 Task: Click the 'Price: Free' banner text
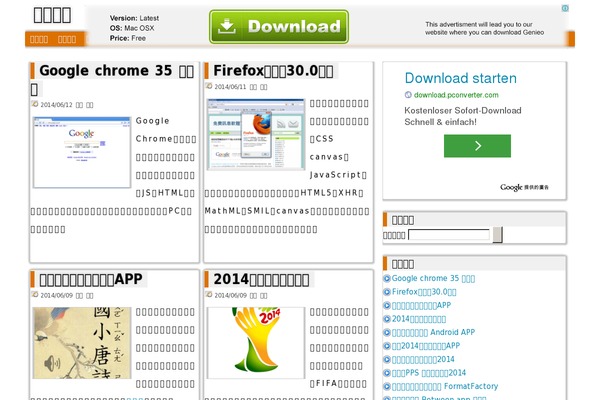pyautogui.click(x=127, y=38)
